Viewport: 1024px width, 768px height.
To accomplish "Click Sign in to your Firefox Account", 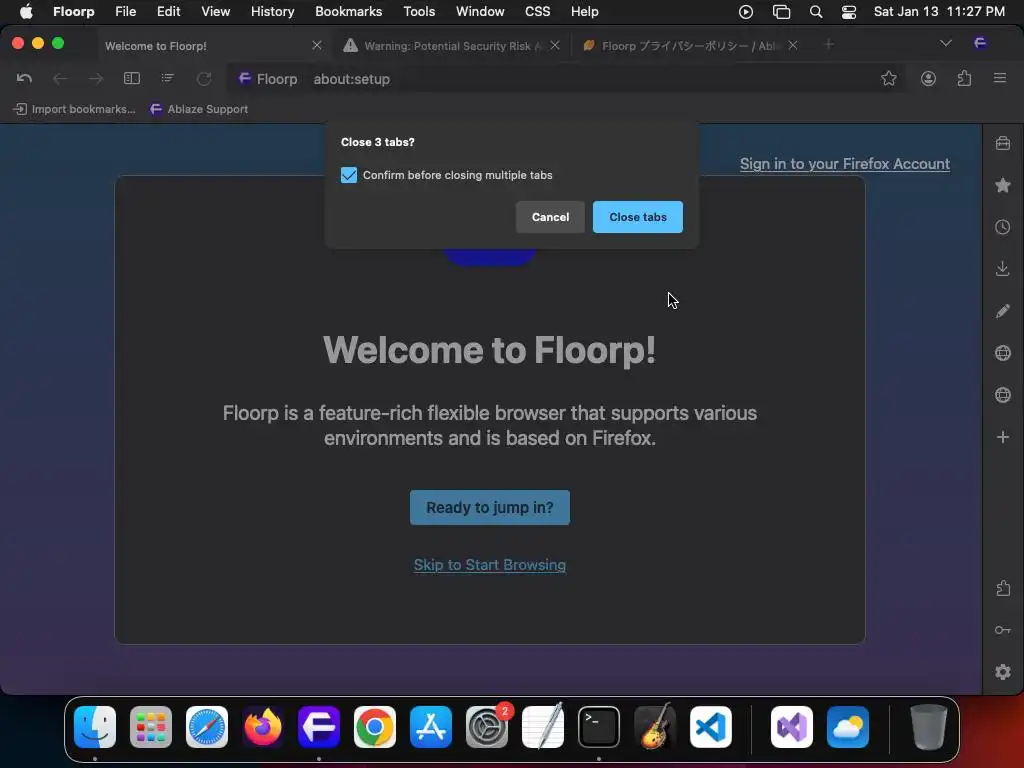I will click(844, 164).
